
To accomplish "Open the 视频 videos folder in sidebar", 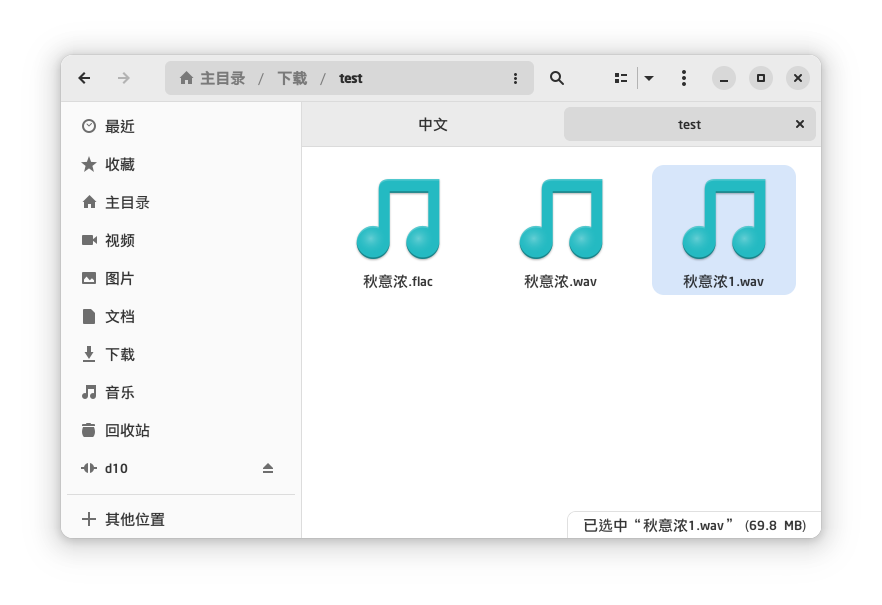I will tap(119, 240).
